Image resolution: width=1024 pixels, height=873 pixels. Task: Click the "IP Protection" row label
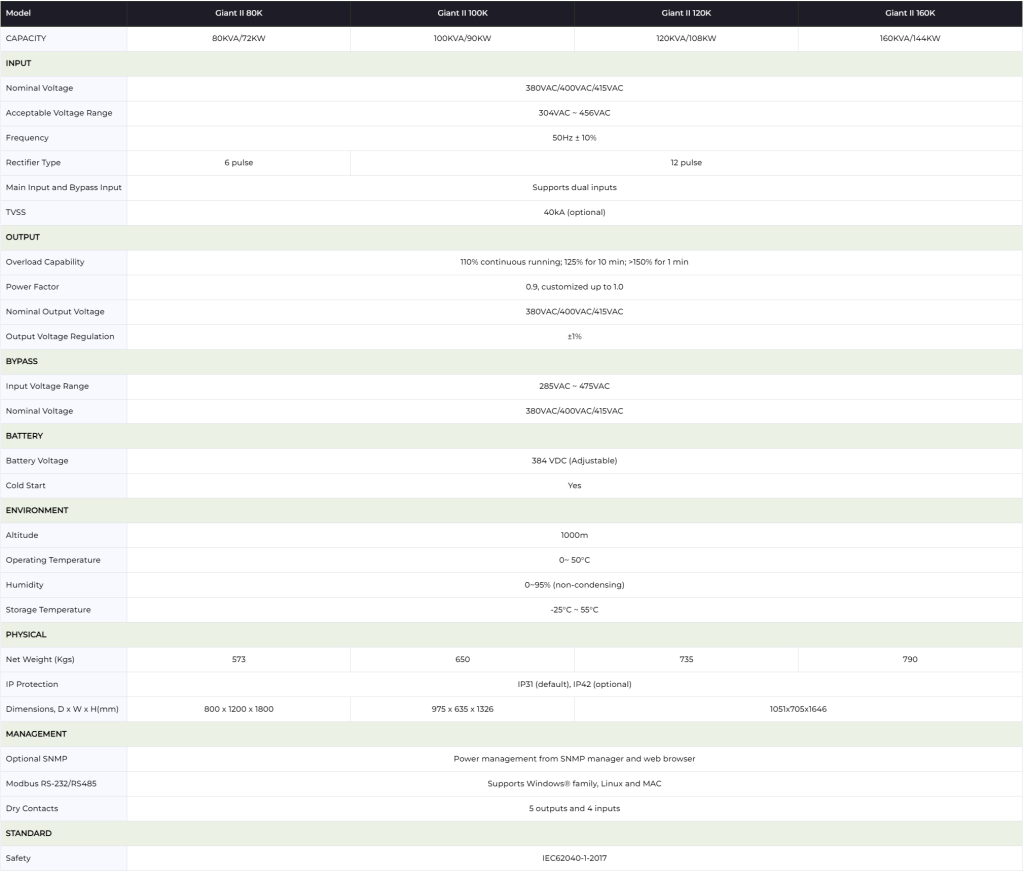tap(32, 684)
